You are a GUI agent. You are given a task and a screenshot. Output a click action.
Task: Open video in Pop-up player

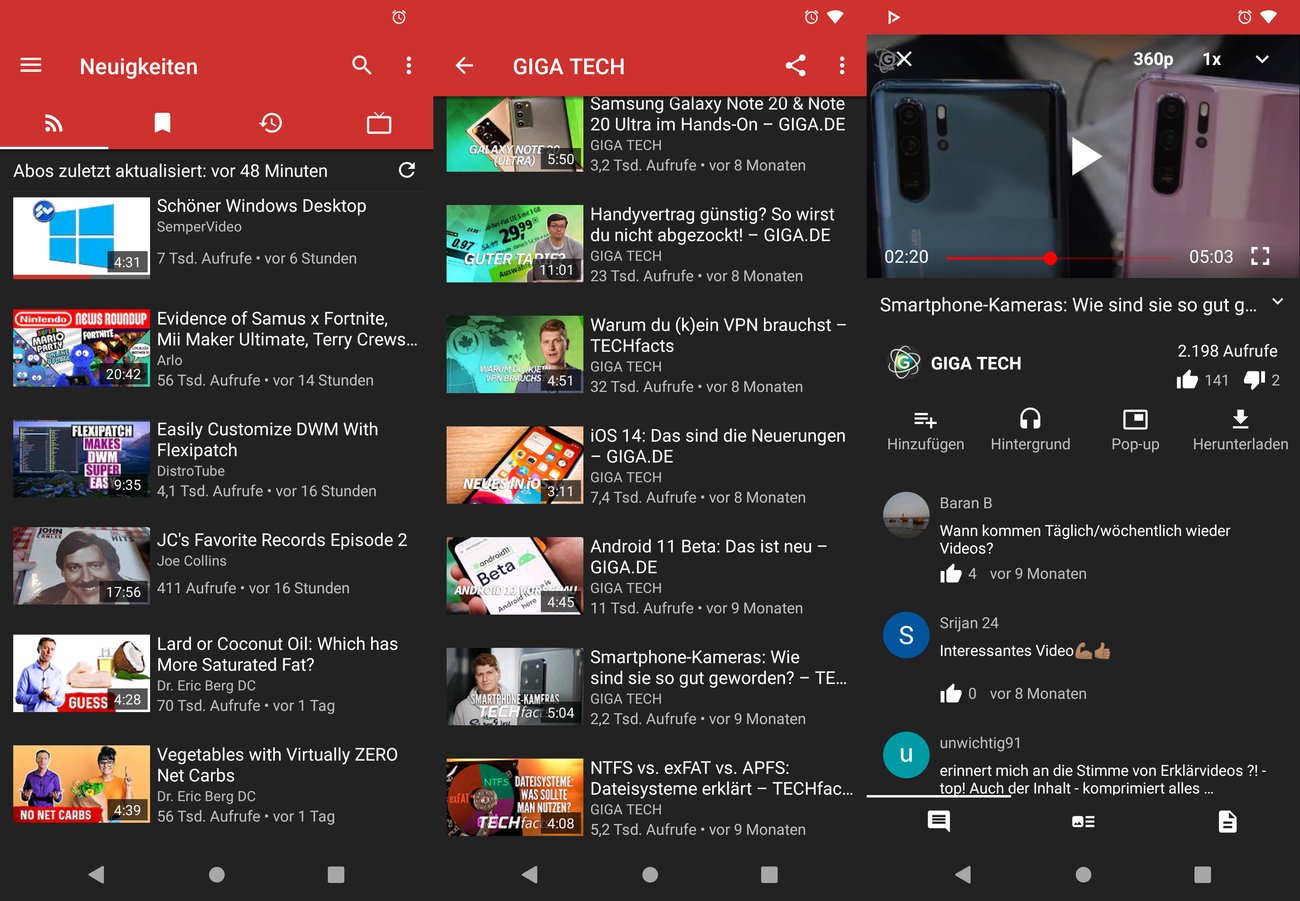1135,429
